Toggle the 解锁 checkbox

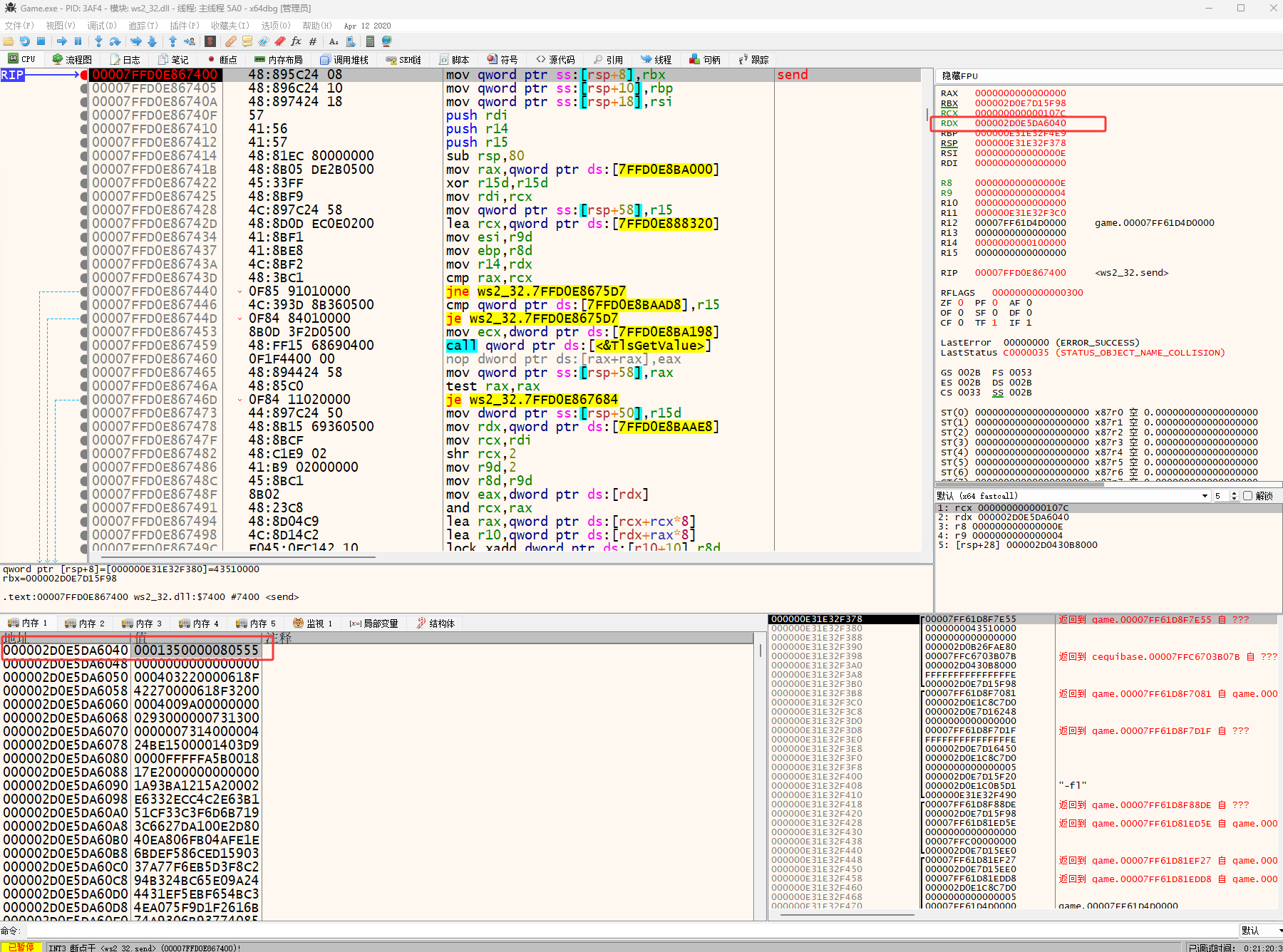coord(1247,496)
